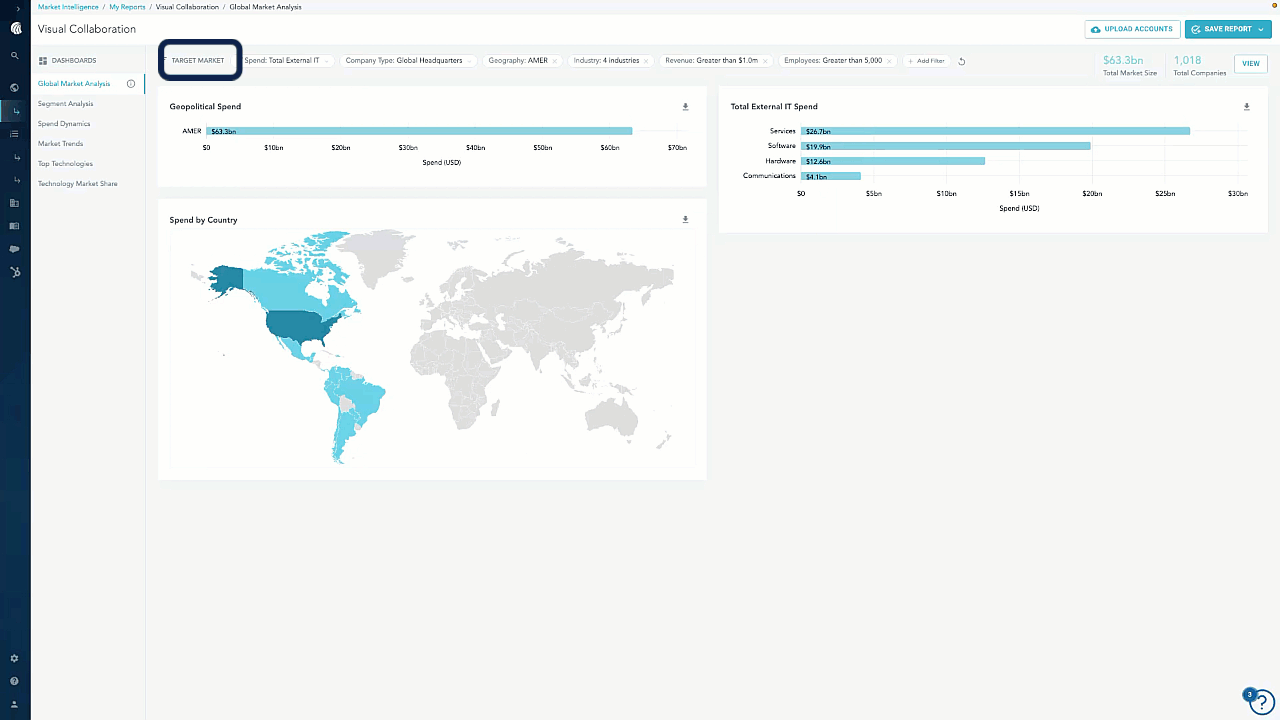Click the Hardware $12.6bn bar

[893, 161]
